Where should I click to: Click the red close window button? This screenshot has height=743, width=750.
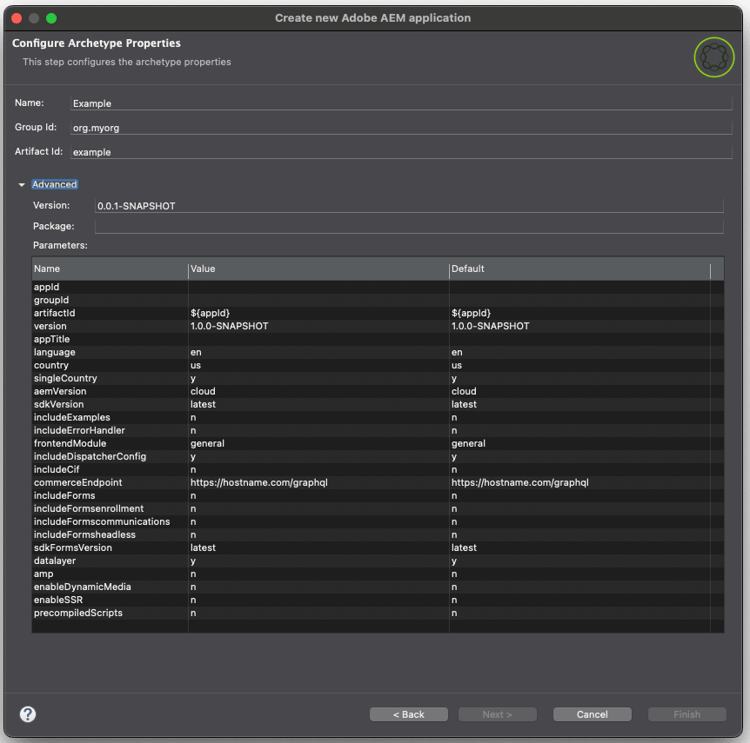17,18
